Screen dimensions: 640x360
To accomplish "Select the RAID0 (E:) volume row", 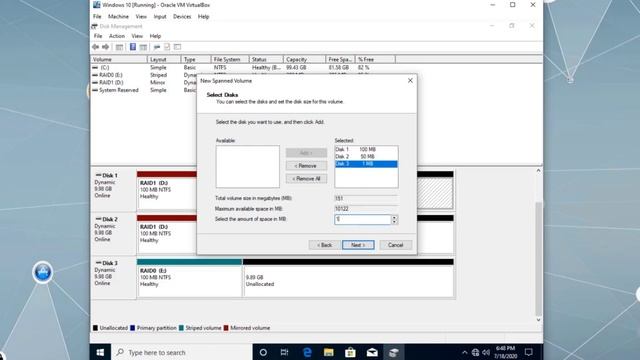I will point(111,75).
